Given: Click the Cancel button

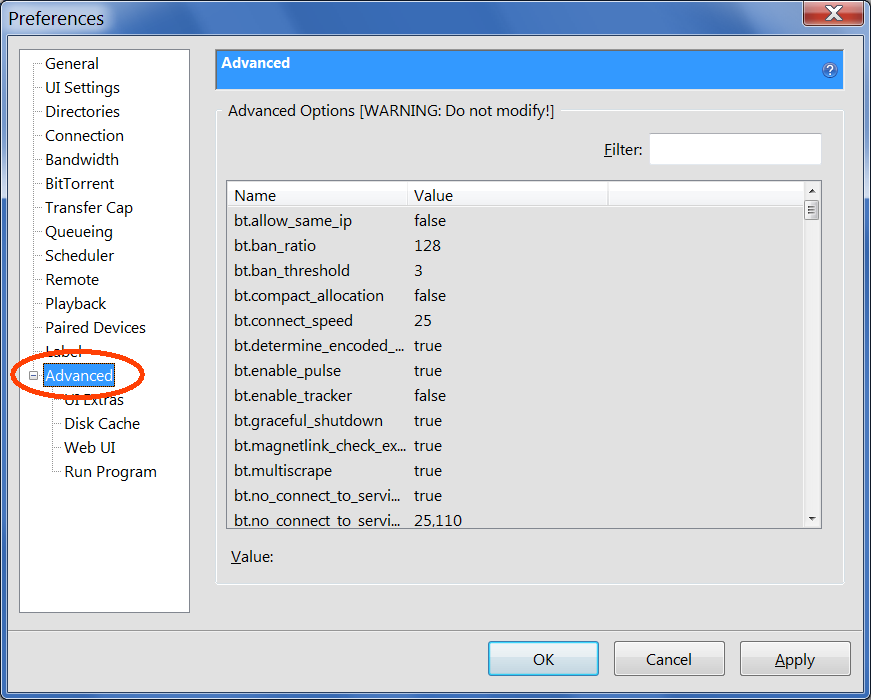Looking at the screenshot, I should (669, 659).
